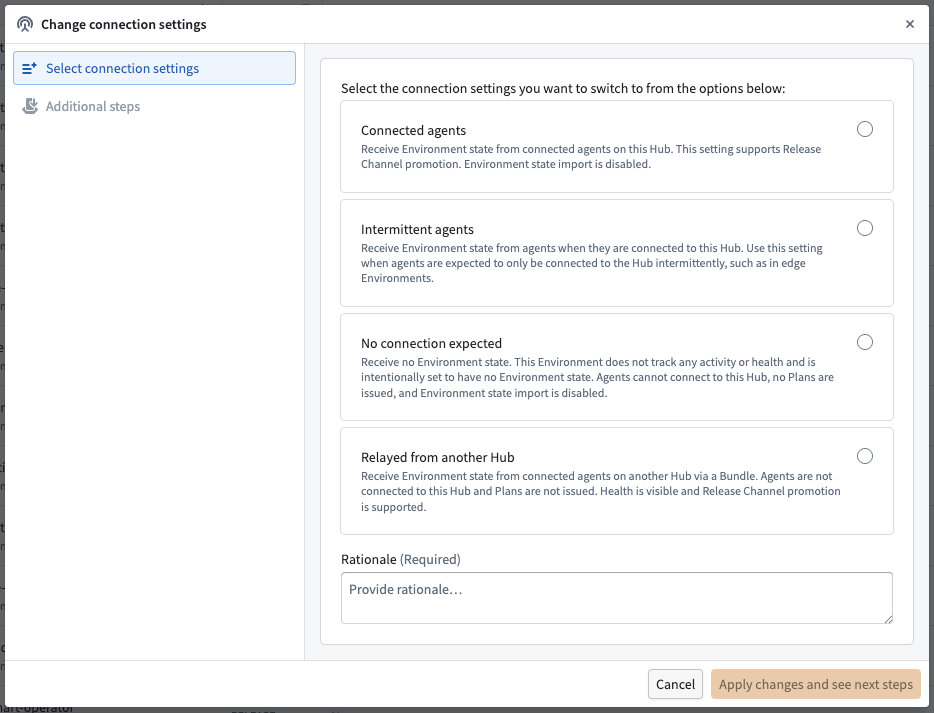Pick the No connection expected radio button
This screenshot has height=713, width=934.
click(865, 342)
